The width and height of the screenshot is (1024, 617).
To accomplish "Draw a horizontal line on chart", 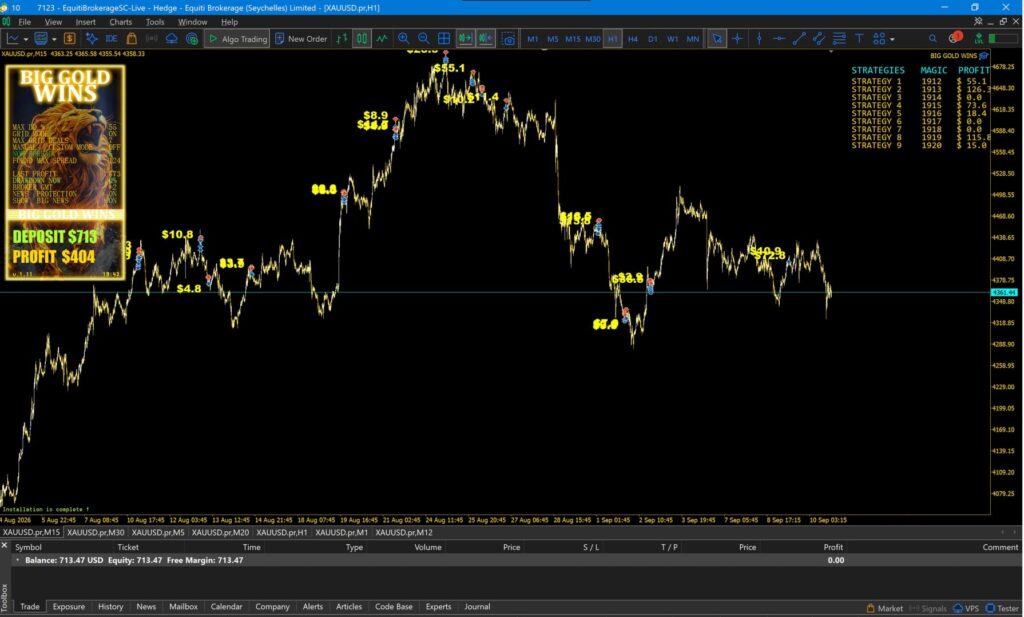I will coord(778,39).
